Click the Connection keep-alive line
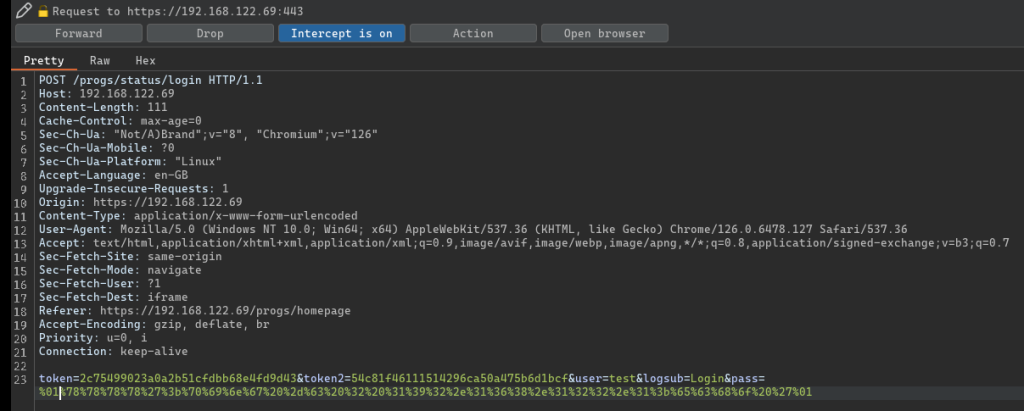The width and height of the screenshot is (1024, 411). [114, 352]
